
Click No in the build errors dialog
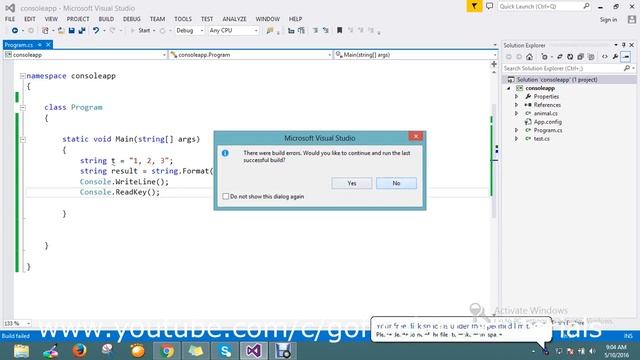(396, 183)
